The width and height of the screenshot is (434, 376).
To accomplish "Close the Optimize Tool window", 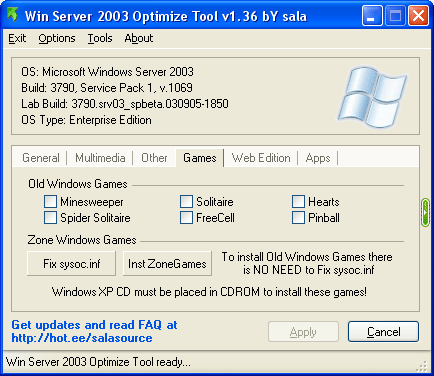I will coord(418,15).
